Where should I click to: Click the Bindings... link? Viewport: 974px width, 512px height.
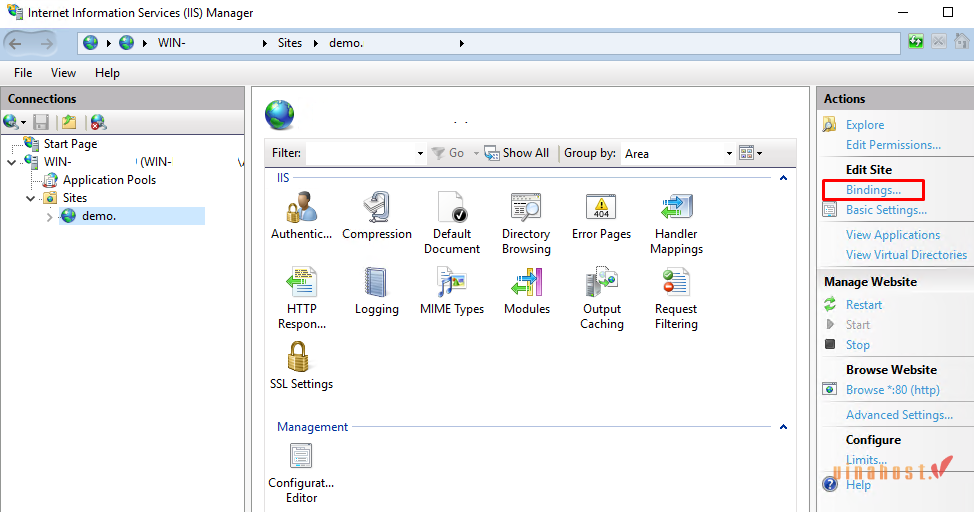click(873, 190)
